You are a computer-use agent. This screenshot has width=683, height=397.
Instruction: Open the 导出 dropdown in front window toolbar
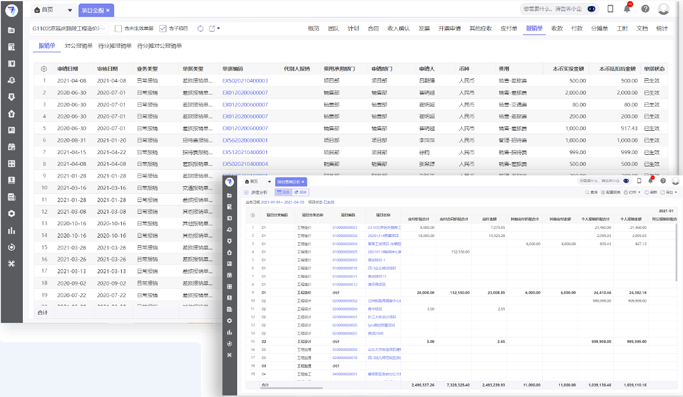(669, 192)
